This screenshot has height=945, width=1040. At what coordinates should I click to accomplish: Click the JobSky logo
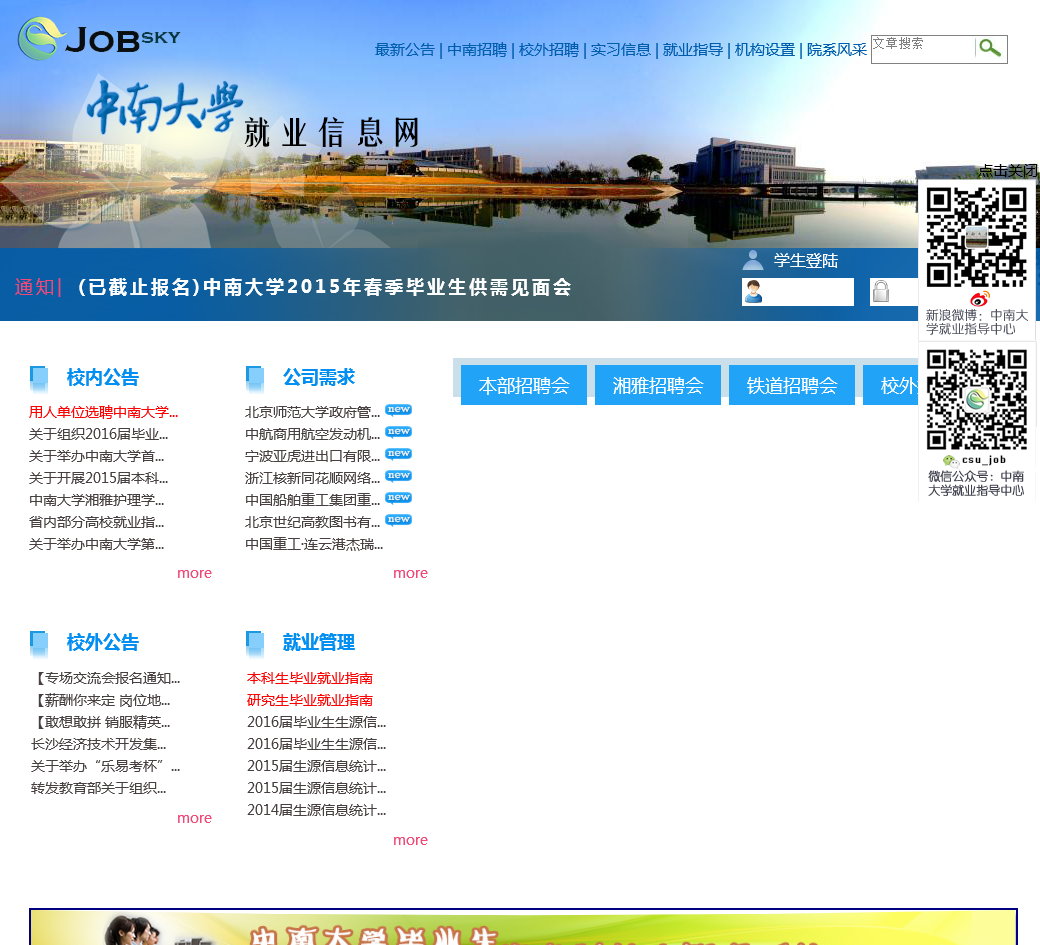99,39
